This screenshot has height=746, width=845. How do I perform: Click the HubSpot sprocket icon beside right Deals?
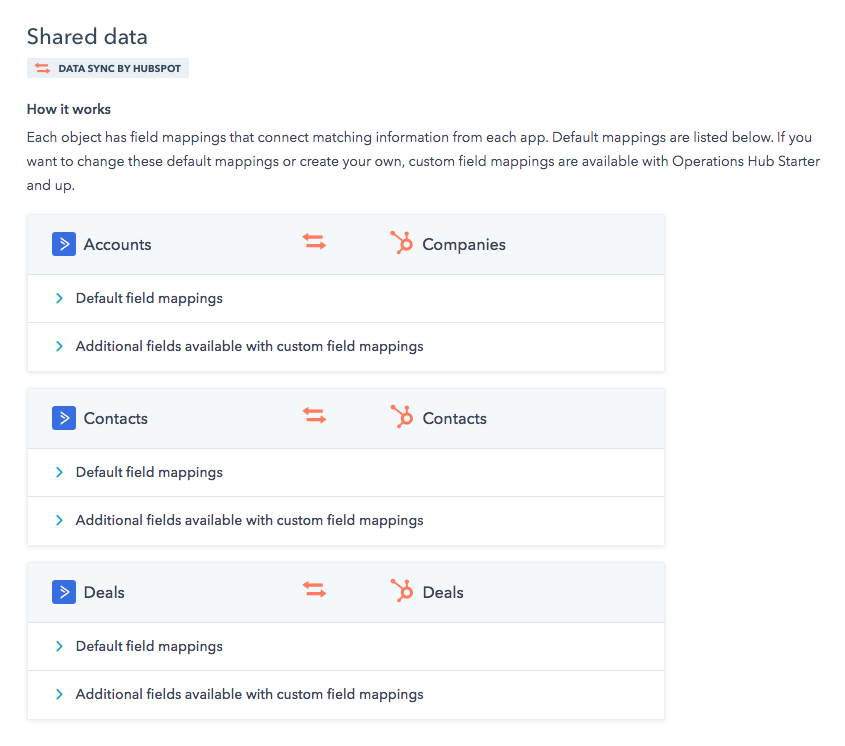[x=402, y=592]
